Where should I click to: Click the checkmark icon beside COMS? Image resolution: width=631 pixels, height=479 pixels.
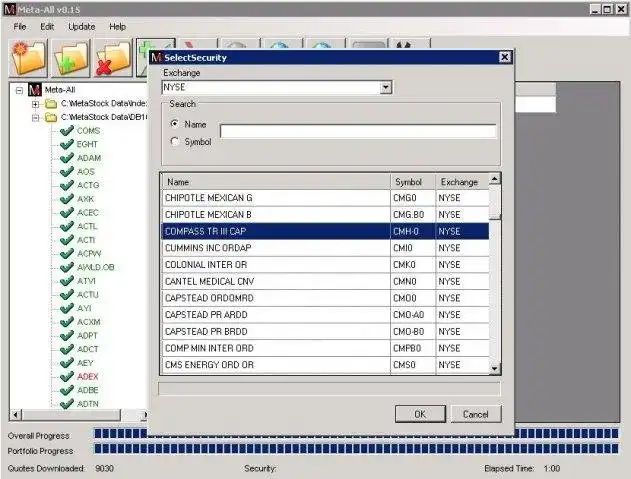(66, 130)
